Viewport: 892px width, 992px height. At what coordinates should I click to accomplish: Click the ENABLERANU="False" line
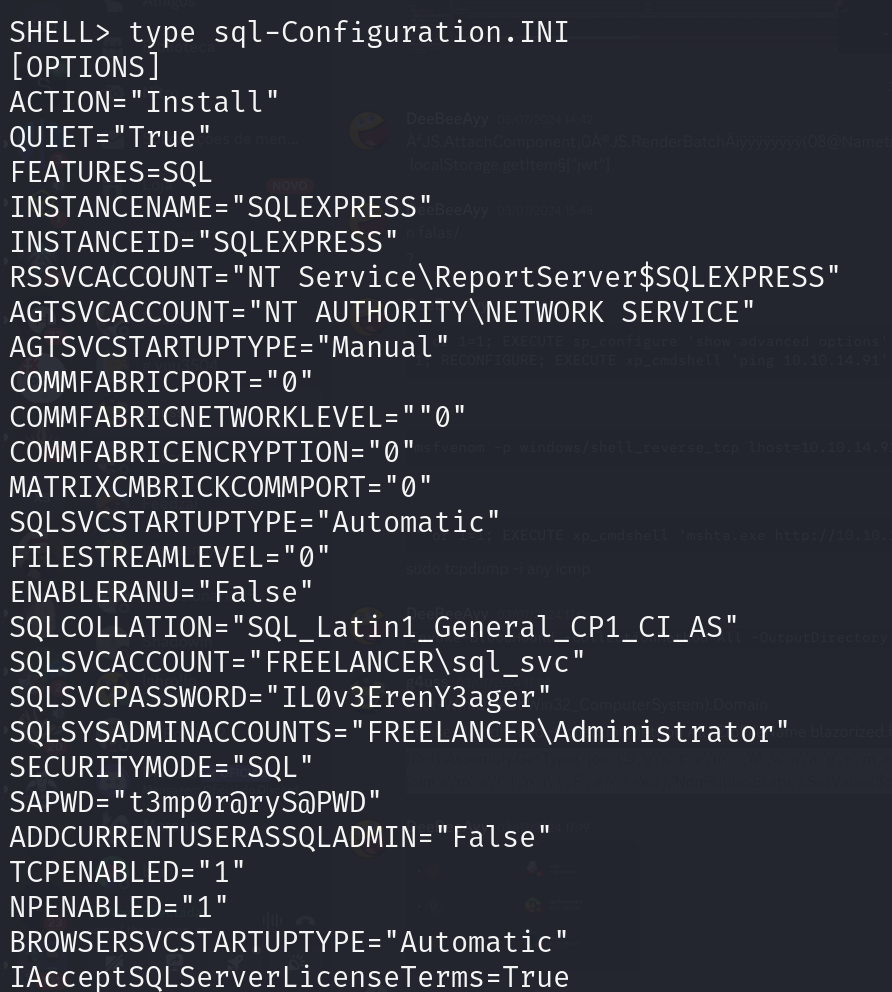point(161,592)
